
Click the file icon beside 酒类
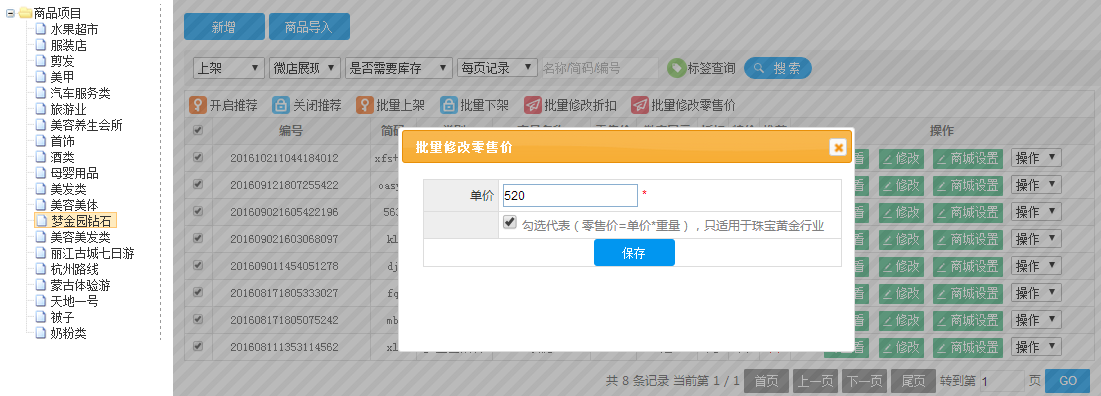pos(41,157)
